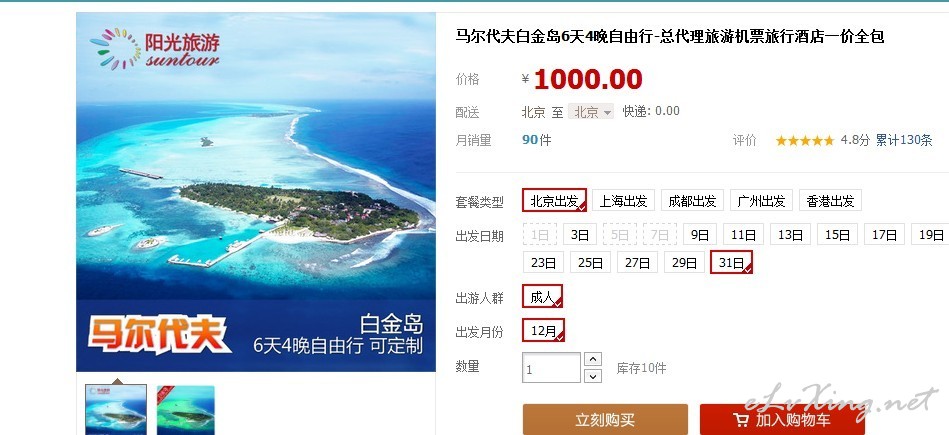Screen dimensions: 949x435
Task: Click the five-star rating icons
Action: pos(804,140)
